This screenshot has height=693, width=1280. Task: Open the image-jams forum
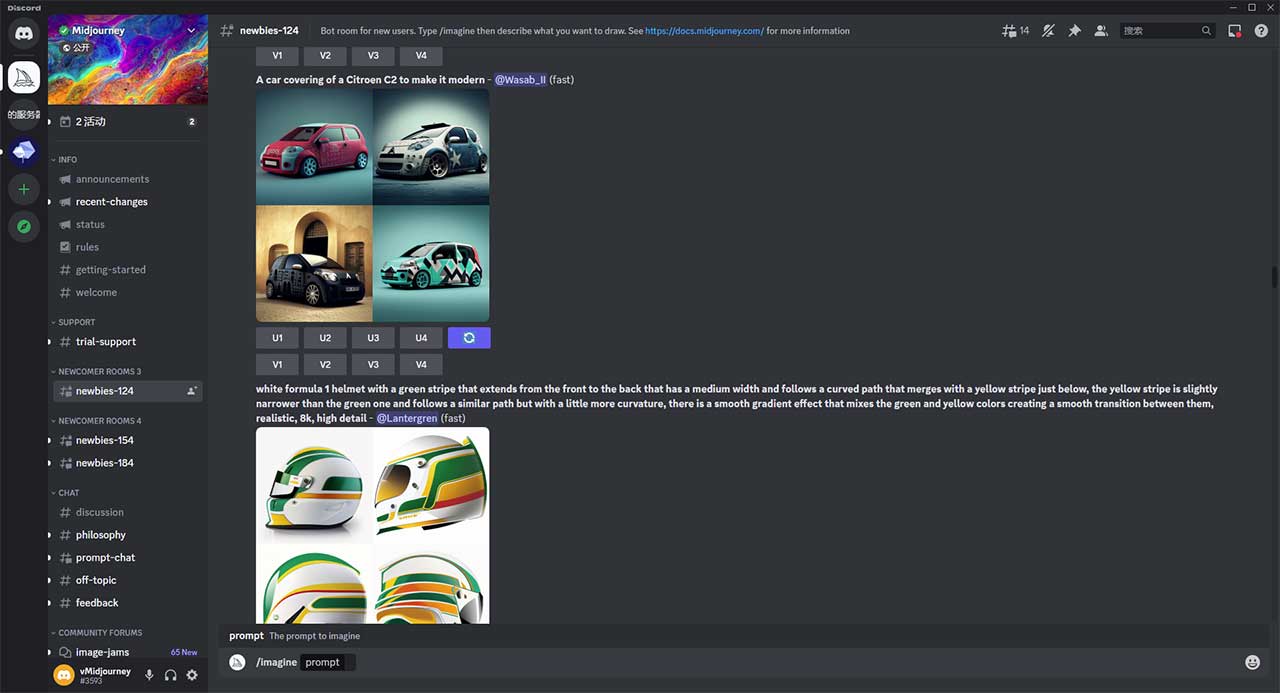[x=128, y=652]
